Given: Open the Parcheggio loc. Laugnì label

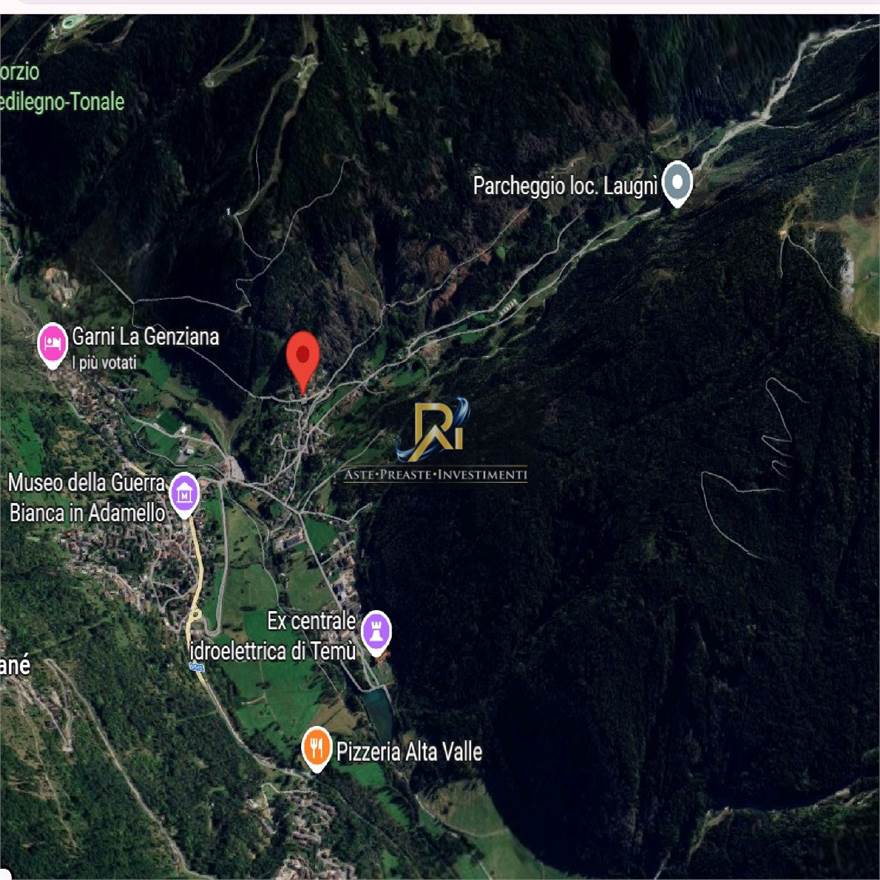Looking at the screenshot, I should click(x=565, y=186).
